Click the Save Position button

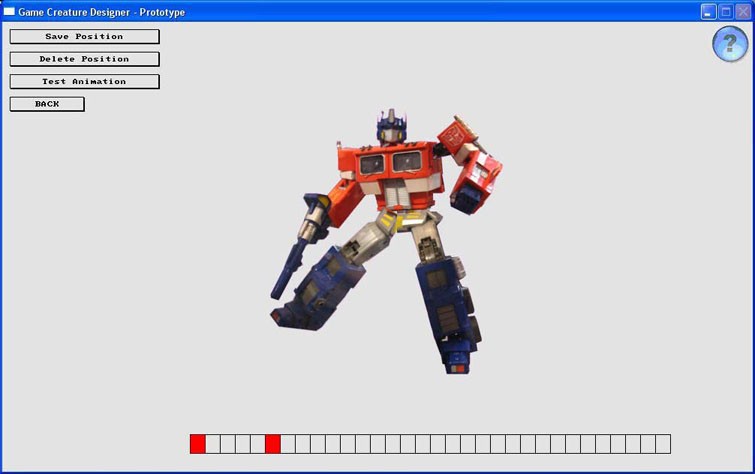pyautogui.click(x=84, y=36)
